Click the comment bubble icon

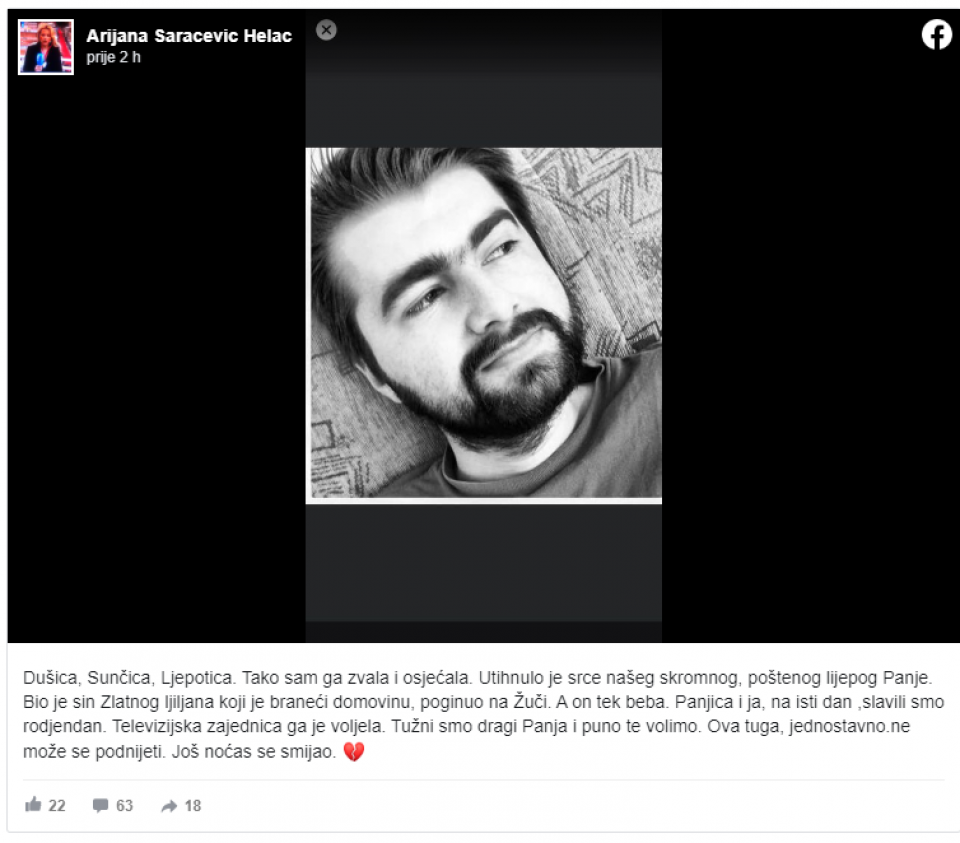[x=100, y=806]
